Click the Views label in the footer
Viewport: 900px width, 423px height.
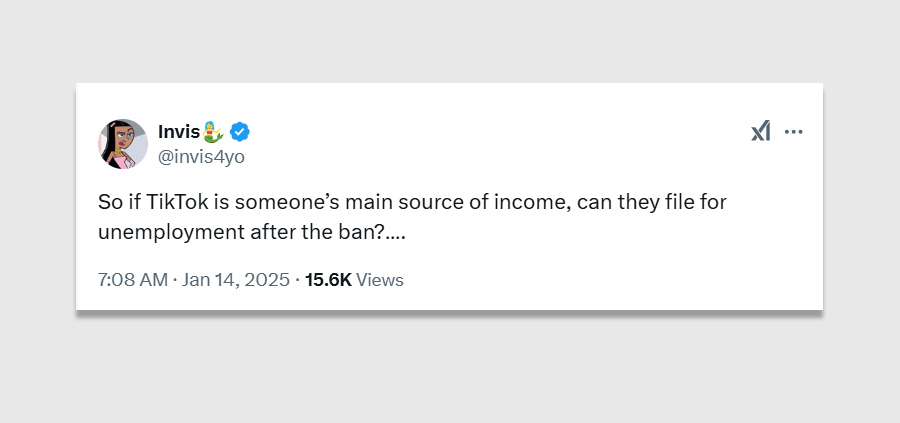click(x=380, y=280)
